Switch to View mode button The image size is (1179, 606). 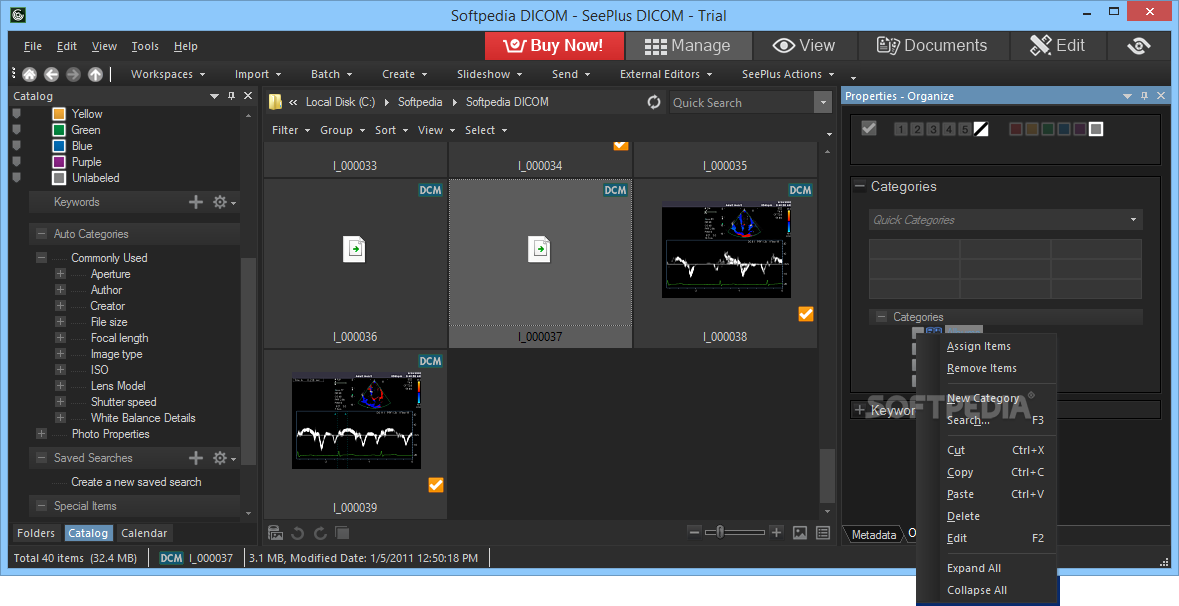click(x=804, y=45)
